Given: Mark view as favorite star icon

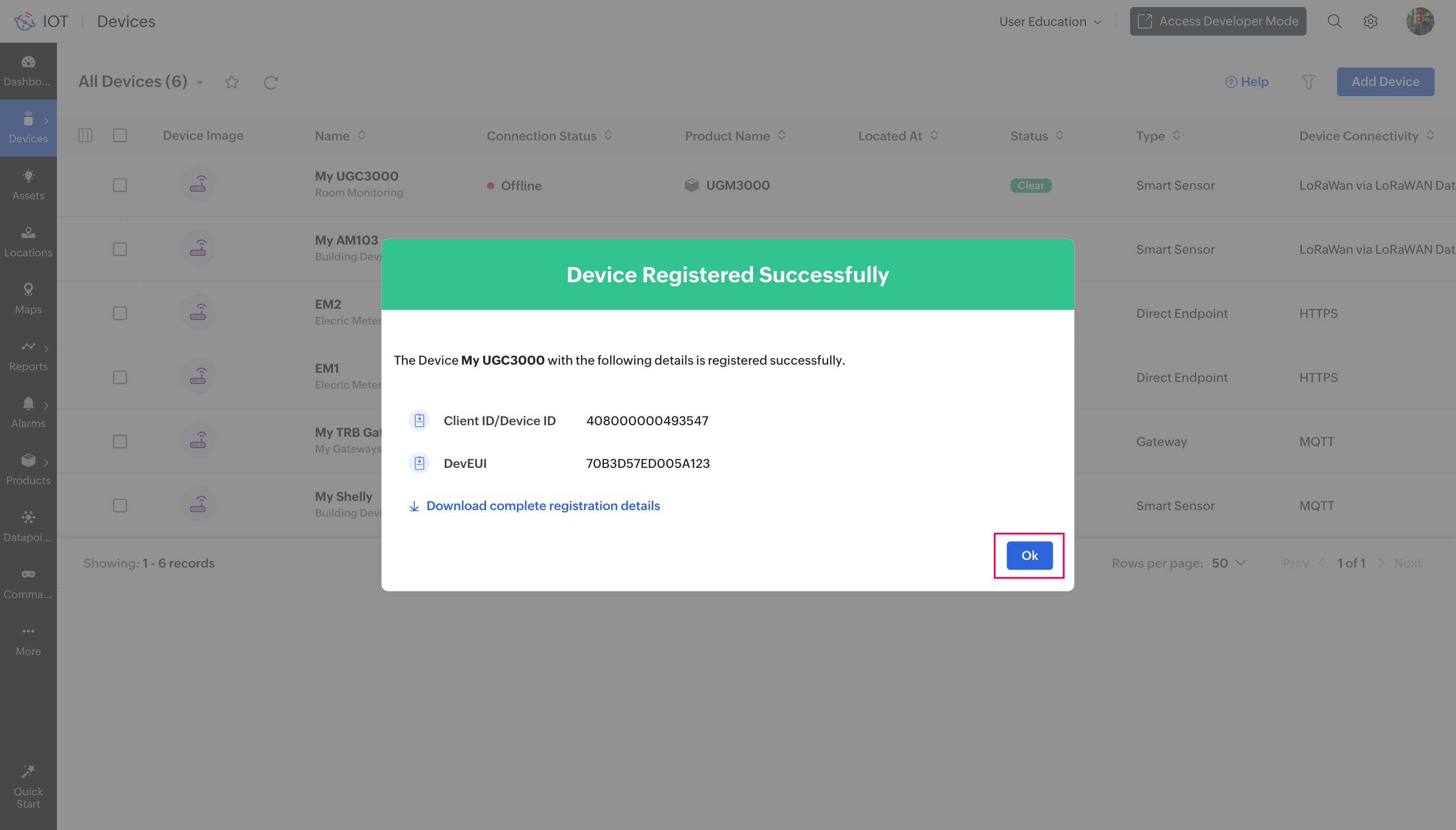Looking at the screenshot, I should (231, 82).
